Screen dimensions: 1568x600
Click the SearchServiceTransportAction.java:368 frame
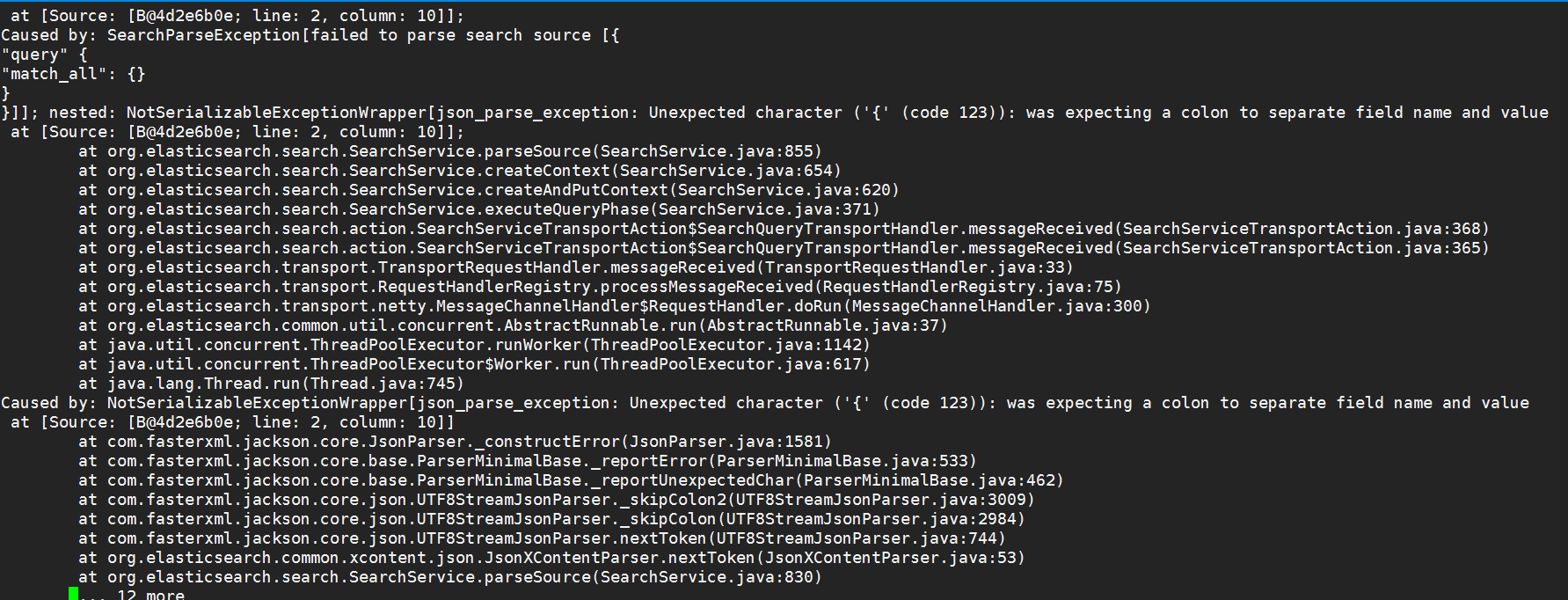pyautogui.click(x=783, y=229)
